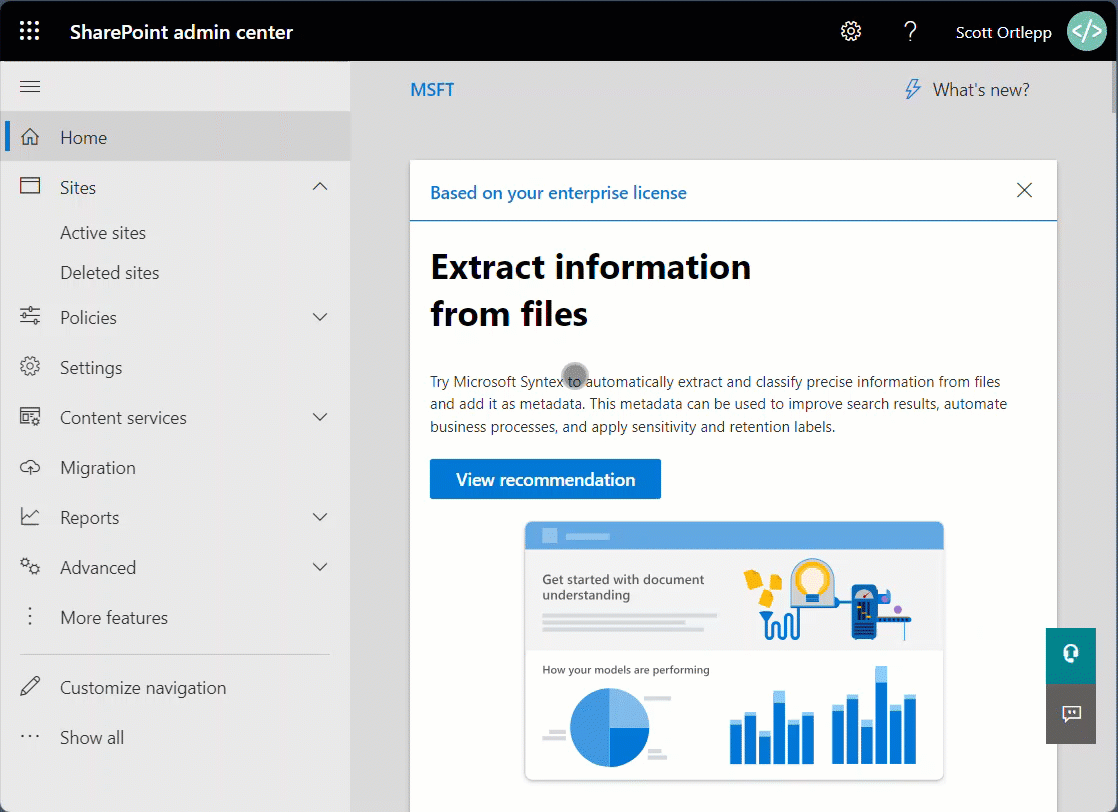Open Deleted sites page
This screenshot has width=1118, height=812.
(110, 273)
